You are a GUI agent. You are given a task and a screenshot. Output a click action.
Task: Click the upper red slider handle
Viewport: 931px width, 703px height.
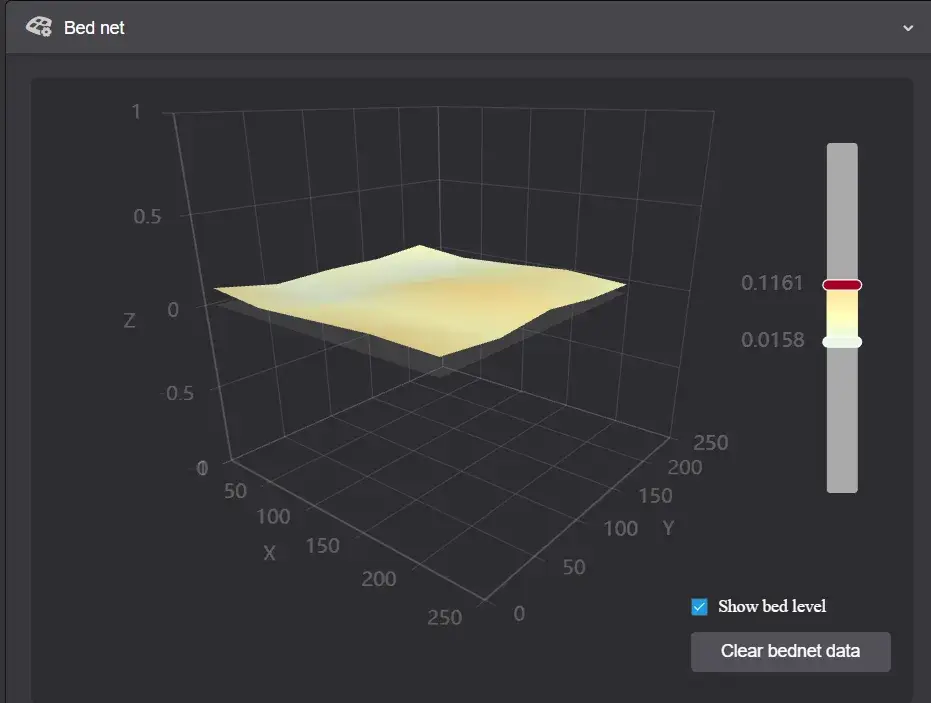pyautogui.click(x=842, y=285)
